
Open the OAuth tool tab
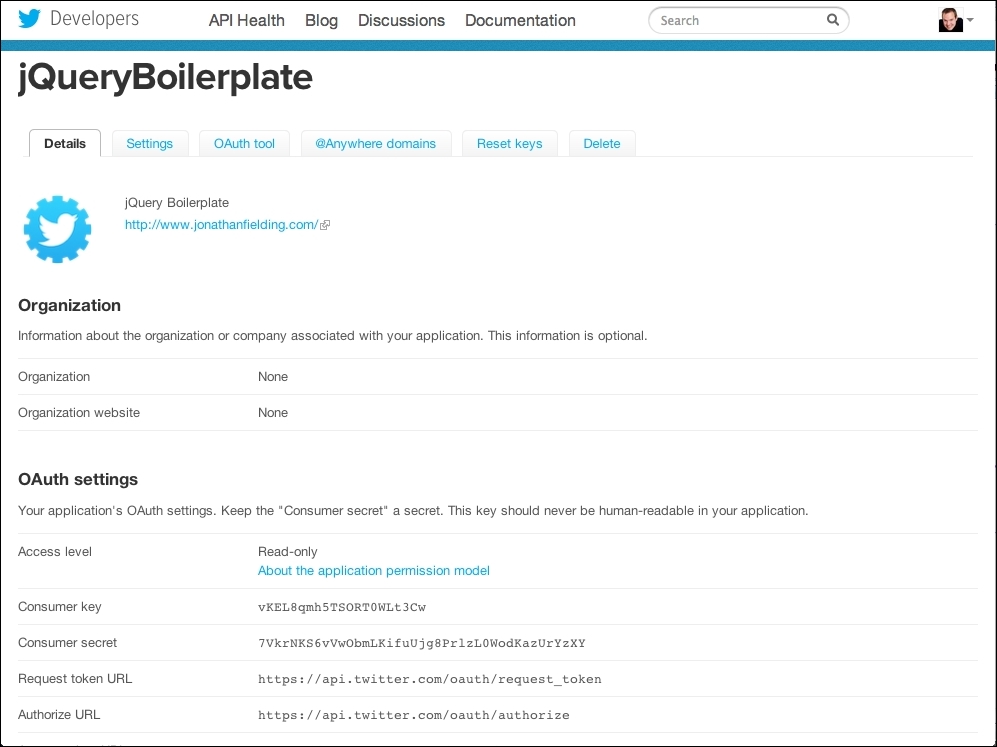(244, 143)
